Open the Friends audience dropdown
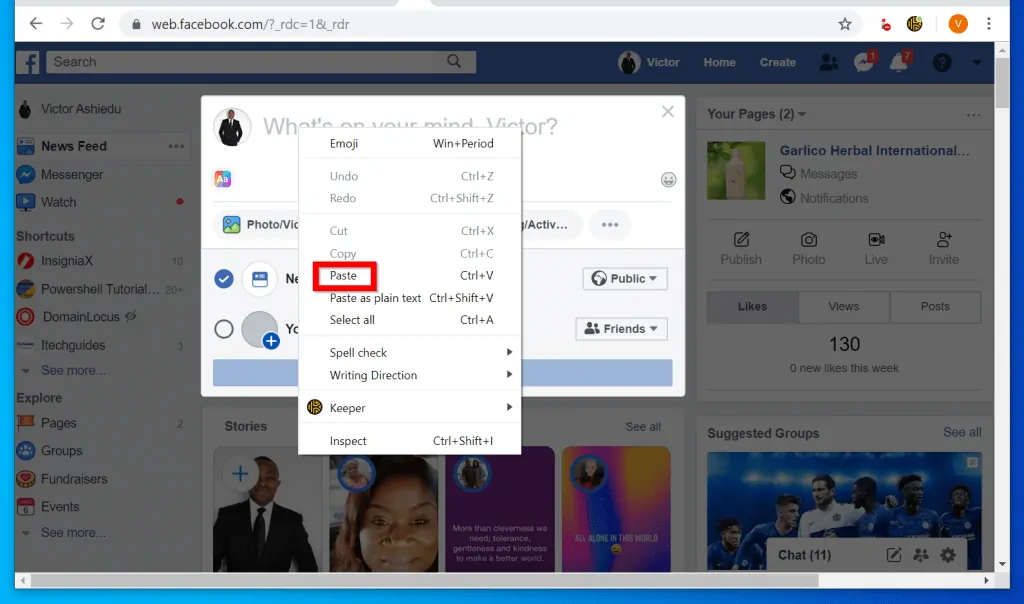The image size is (1024, 604). tap(621, 328)
